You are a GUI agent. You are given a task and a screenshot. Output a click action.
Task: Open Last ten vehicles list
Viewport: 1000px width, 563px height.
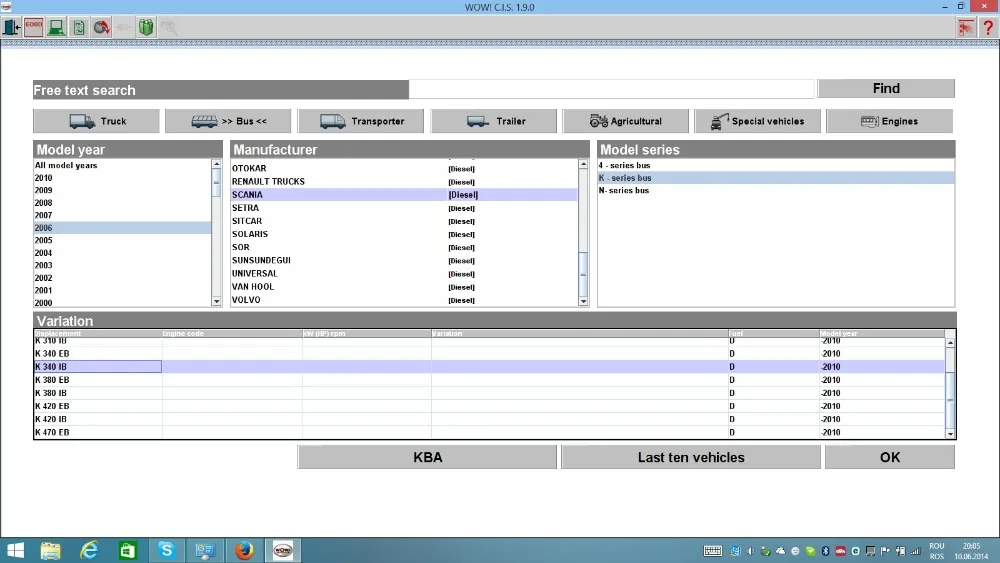(691, 457)
